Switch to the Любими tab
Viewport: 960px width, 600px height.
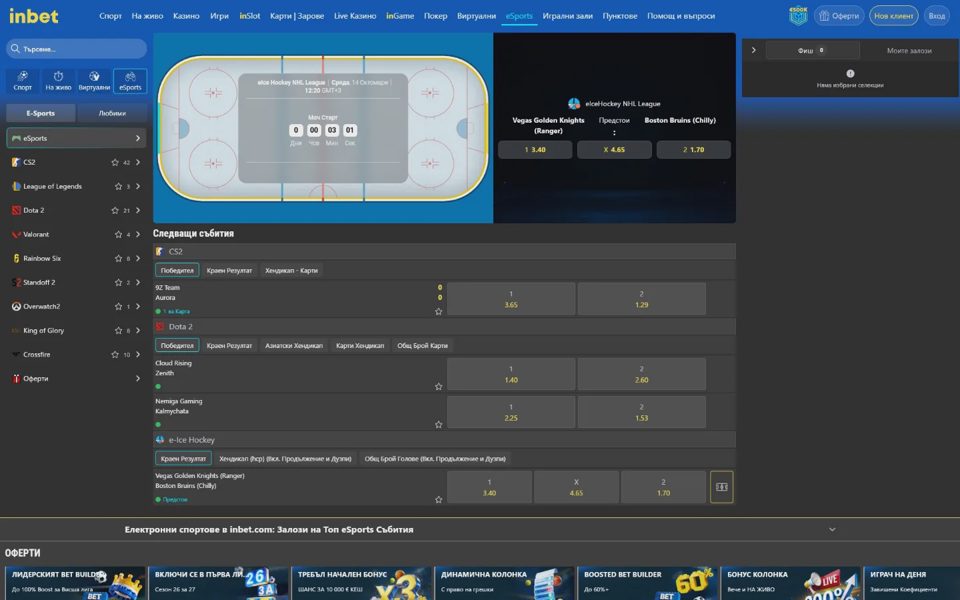112,113
